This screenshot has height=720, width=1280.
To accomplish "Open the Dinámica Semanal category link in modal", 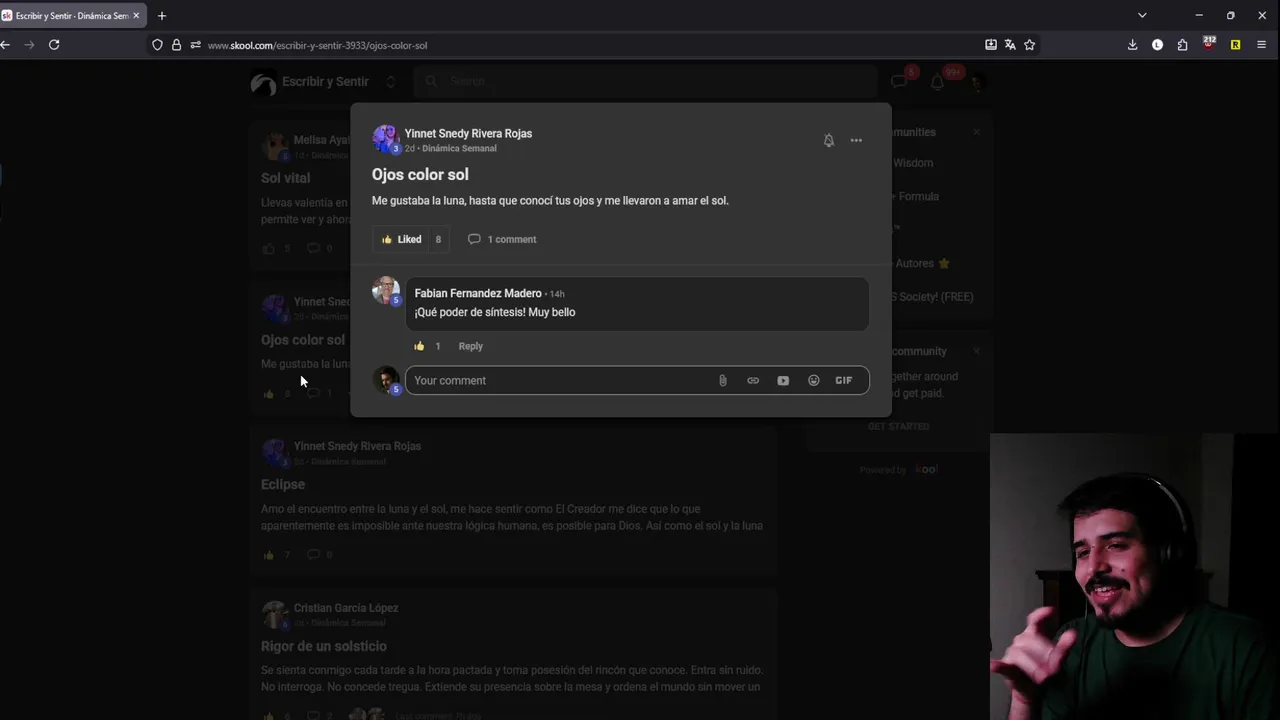I will 459,148.
